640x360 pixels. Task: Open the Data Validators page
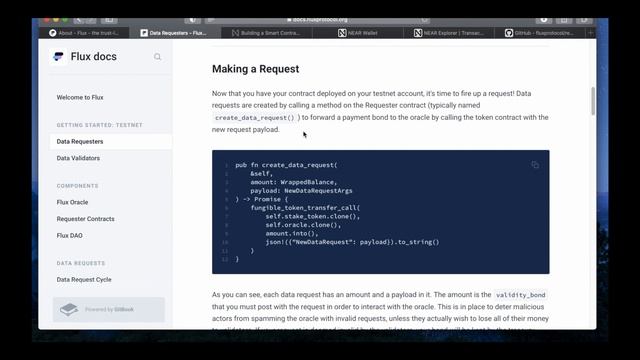78,158
